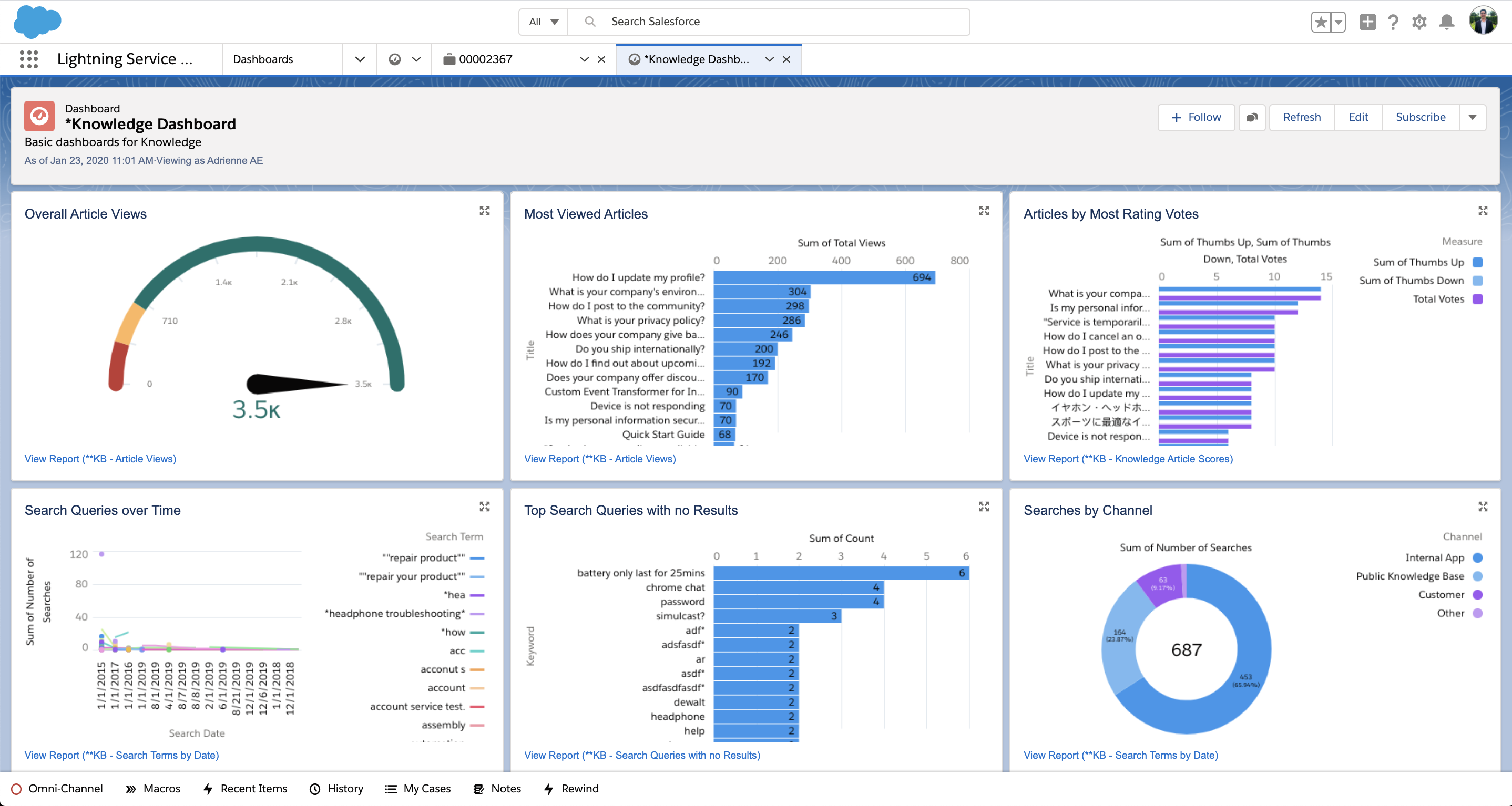Open My Cases utility
Screen dimensions: 1512x806
[x=418, y=789]
